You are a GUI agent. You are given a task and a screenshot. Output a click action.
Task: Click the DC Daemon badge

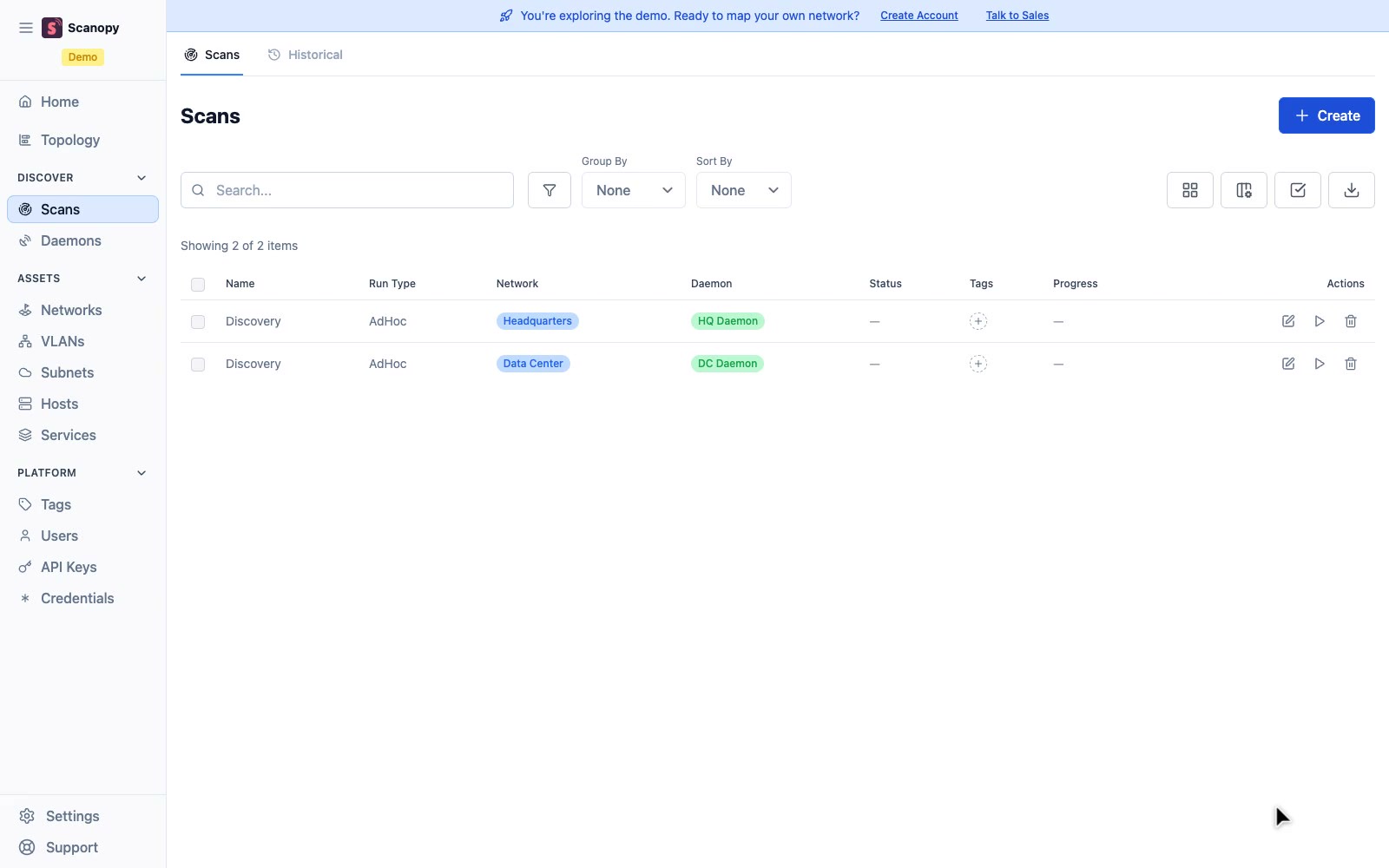point(727,364)
